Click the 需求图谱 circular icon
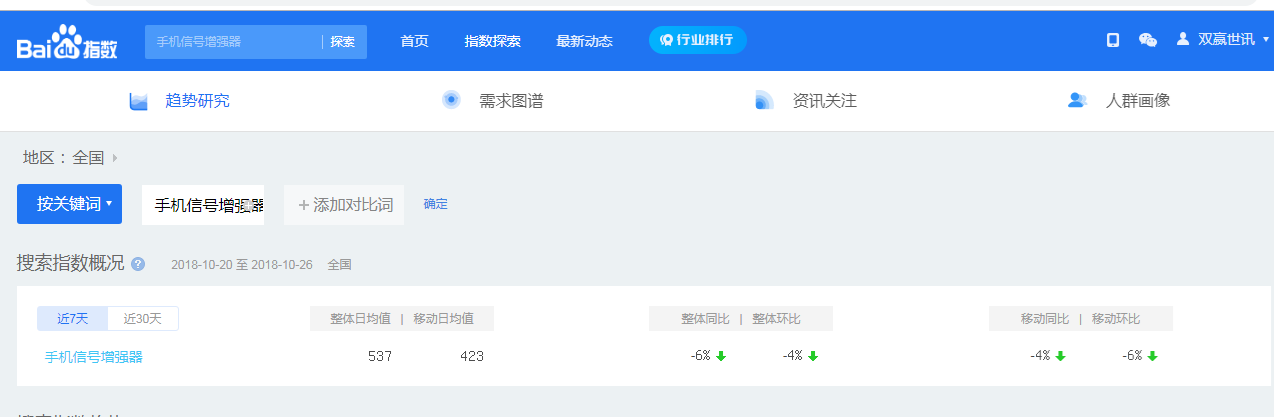1274x417 pixels. tap(451, 100)
